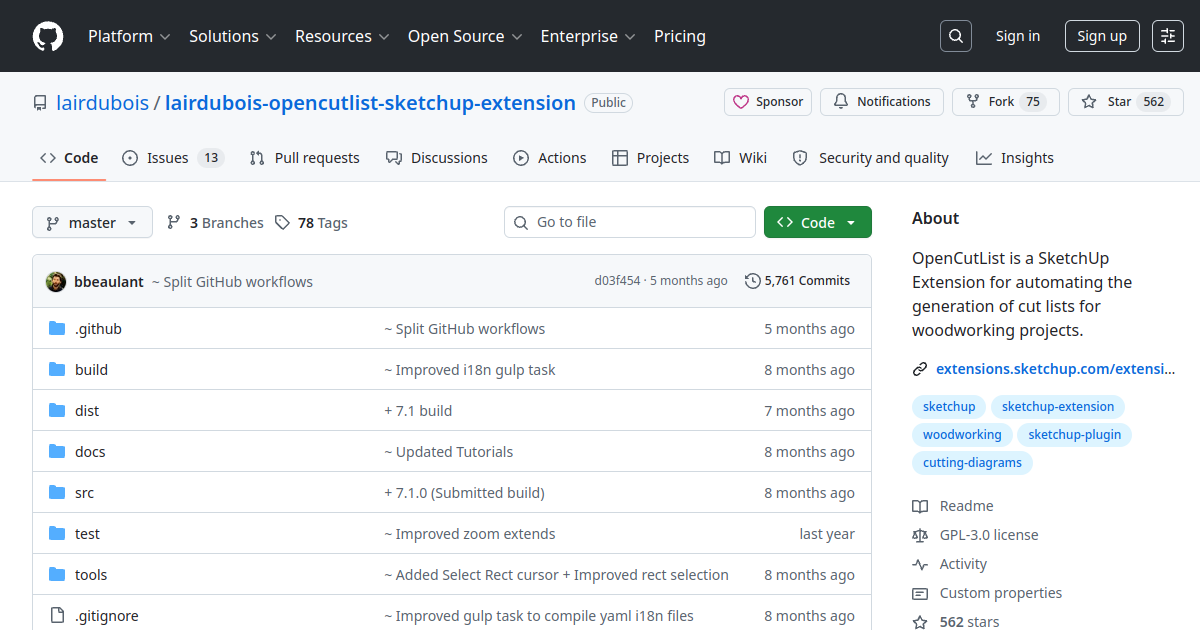Click the Go to file search field

[x=630, y=222]
